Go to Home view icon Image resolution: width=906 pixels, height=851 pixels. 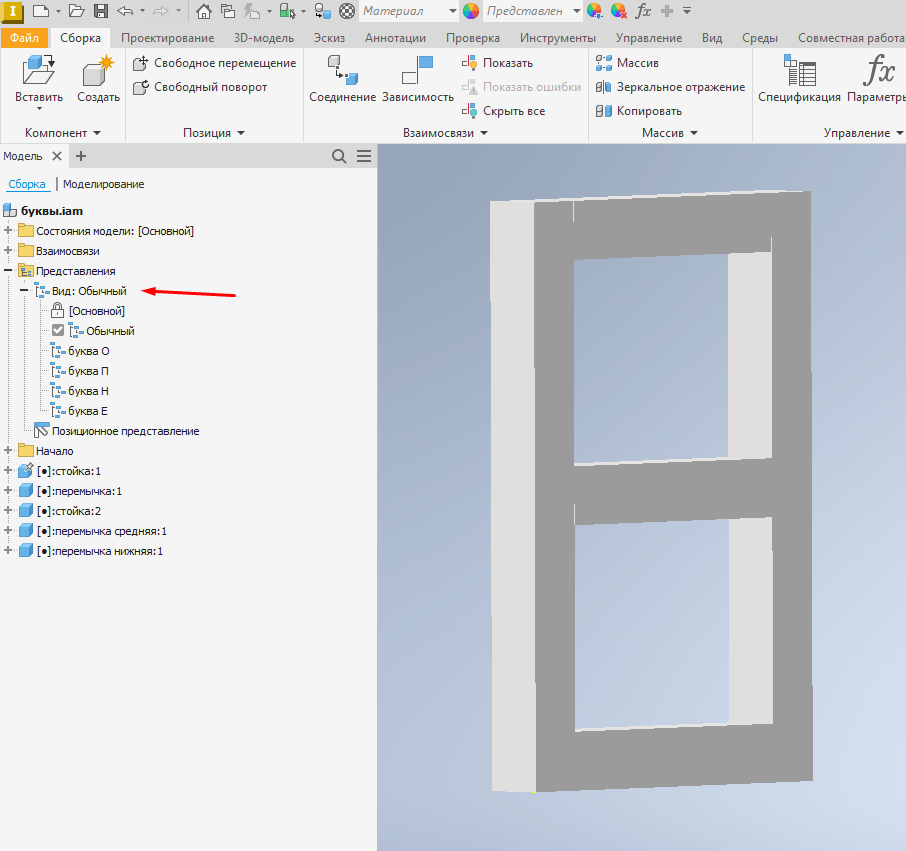203,10
